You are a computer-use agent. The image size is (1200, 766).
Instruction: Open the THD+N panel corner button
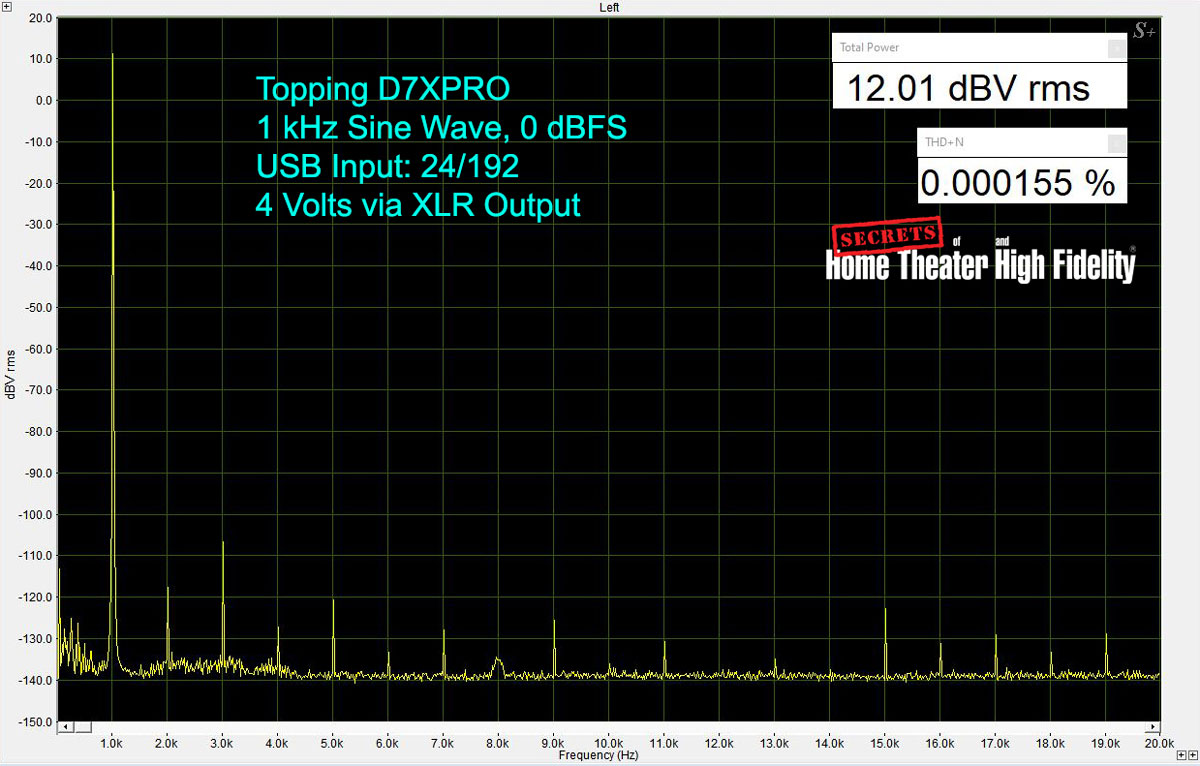(x=1116, y=143)
